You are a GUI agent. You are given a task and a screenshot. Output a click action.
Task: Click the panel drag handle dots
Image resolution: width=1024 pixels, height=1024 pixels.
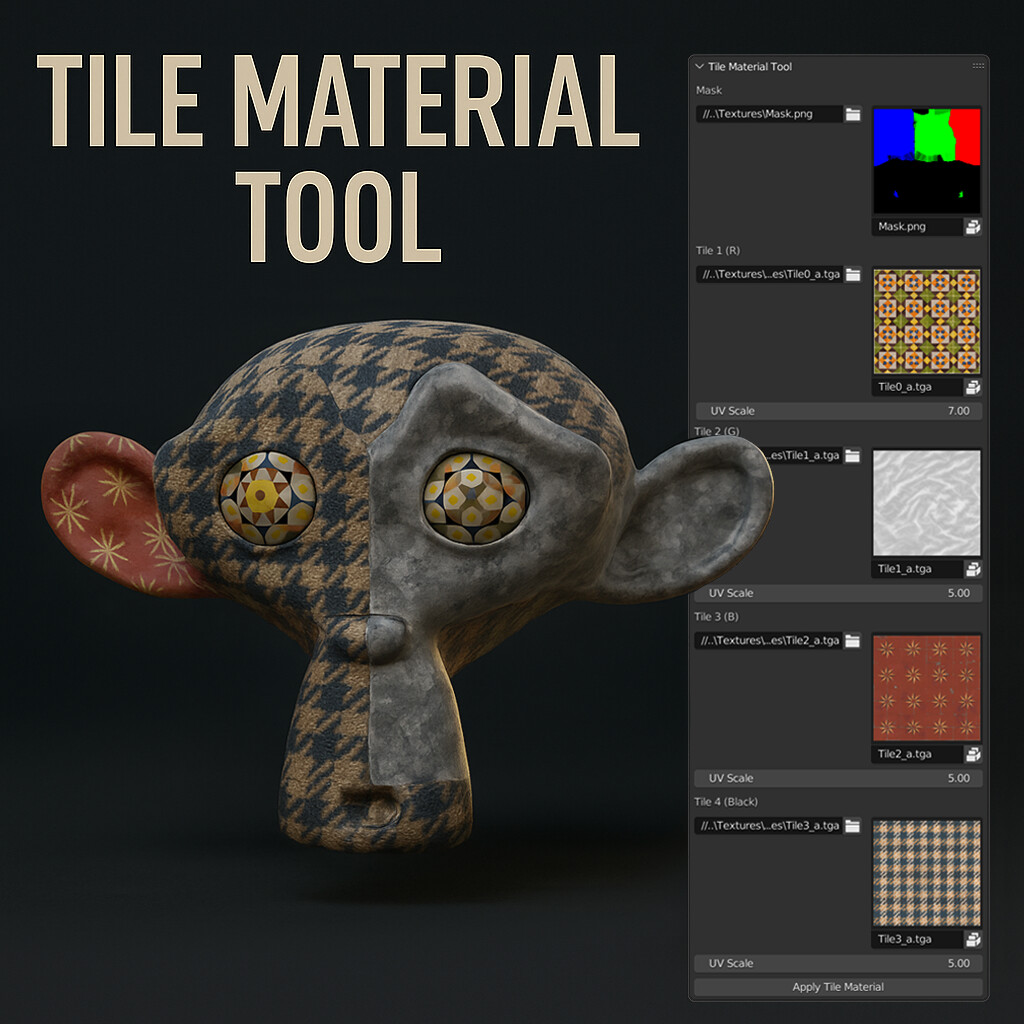977,64
